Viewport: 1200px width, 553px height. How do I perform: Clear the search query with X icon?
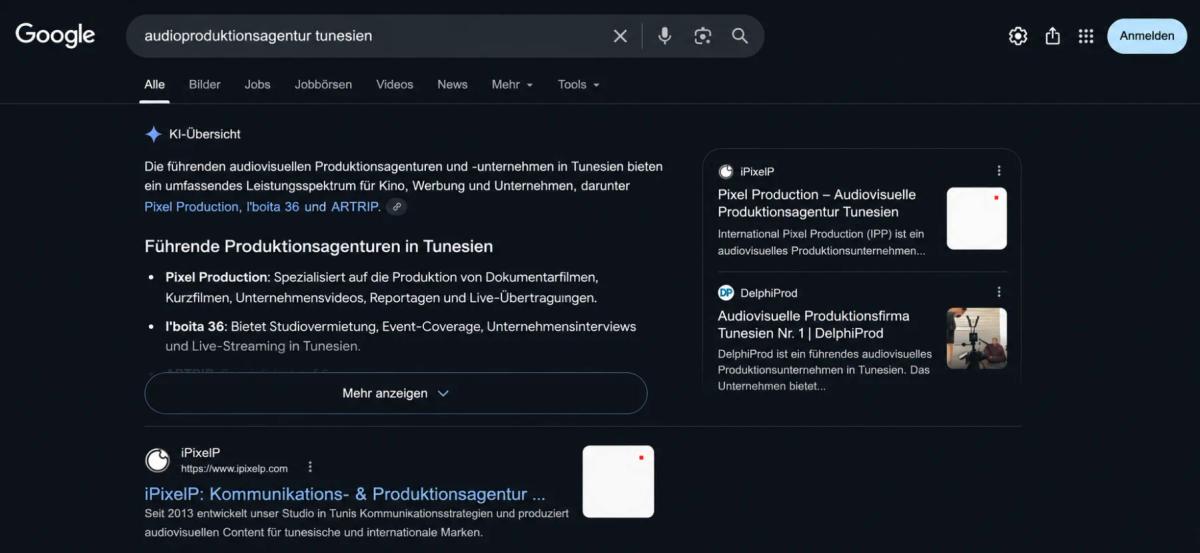point(620,36)
